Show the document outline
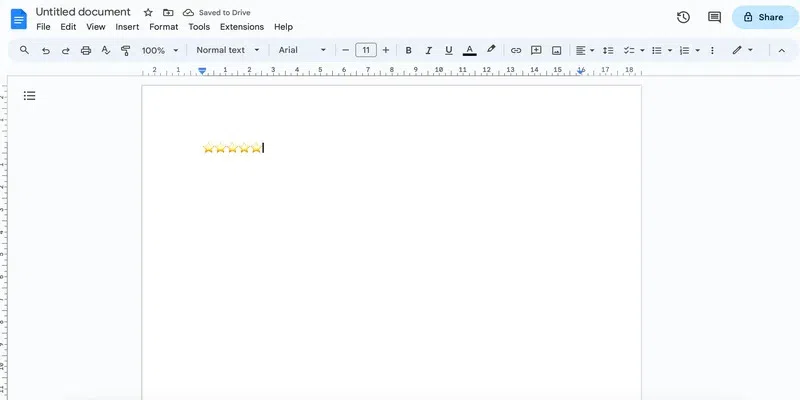800x400 pixels. pos(30,95)
